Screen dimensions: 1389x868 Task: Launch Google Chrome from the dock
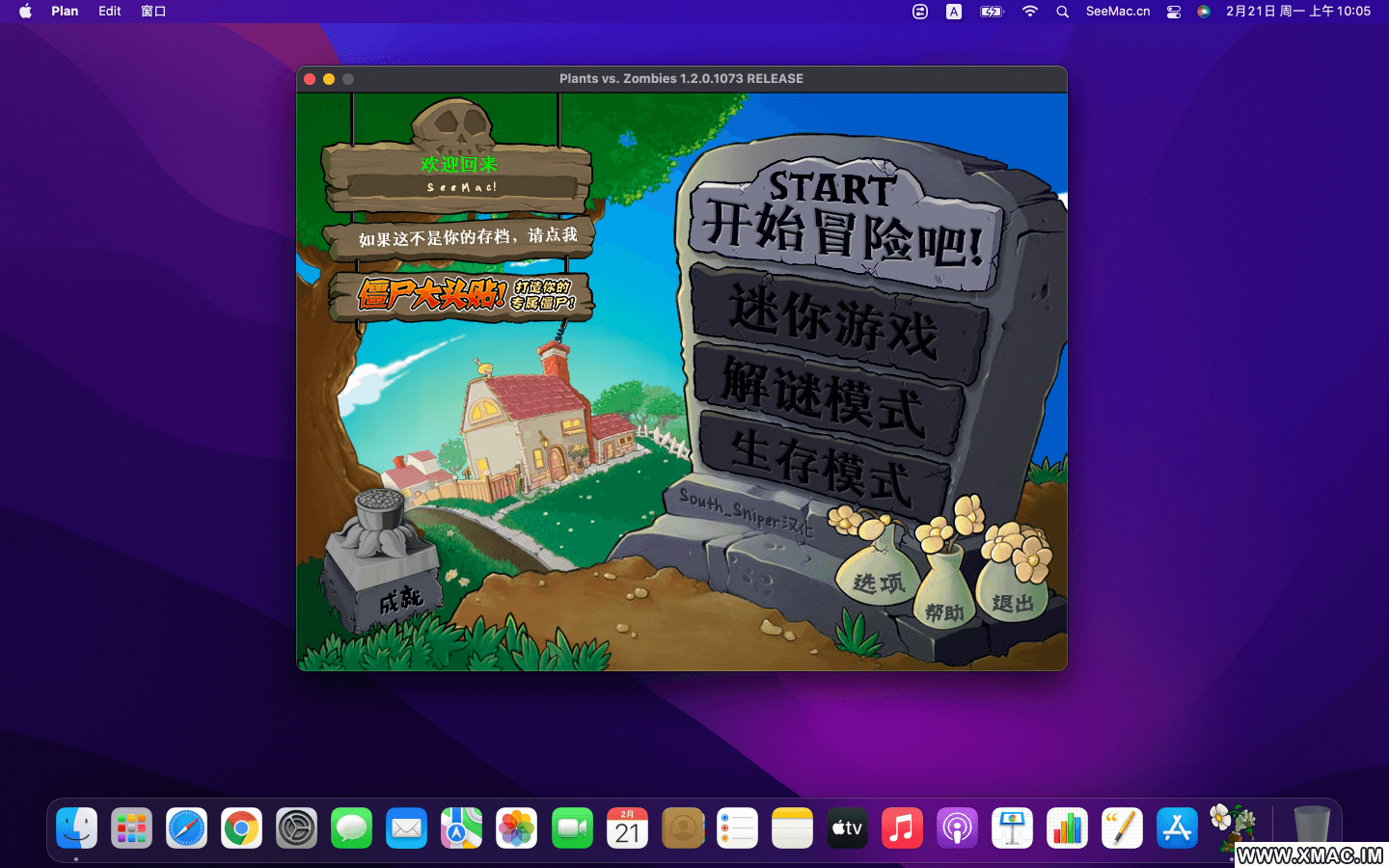click(241, 828)
